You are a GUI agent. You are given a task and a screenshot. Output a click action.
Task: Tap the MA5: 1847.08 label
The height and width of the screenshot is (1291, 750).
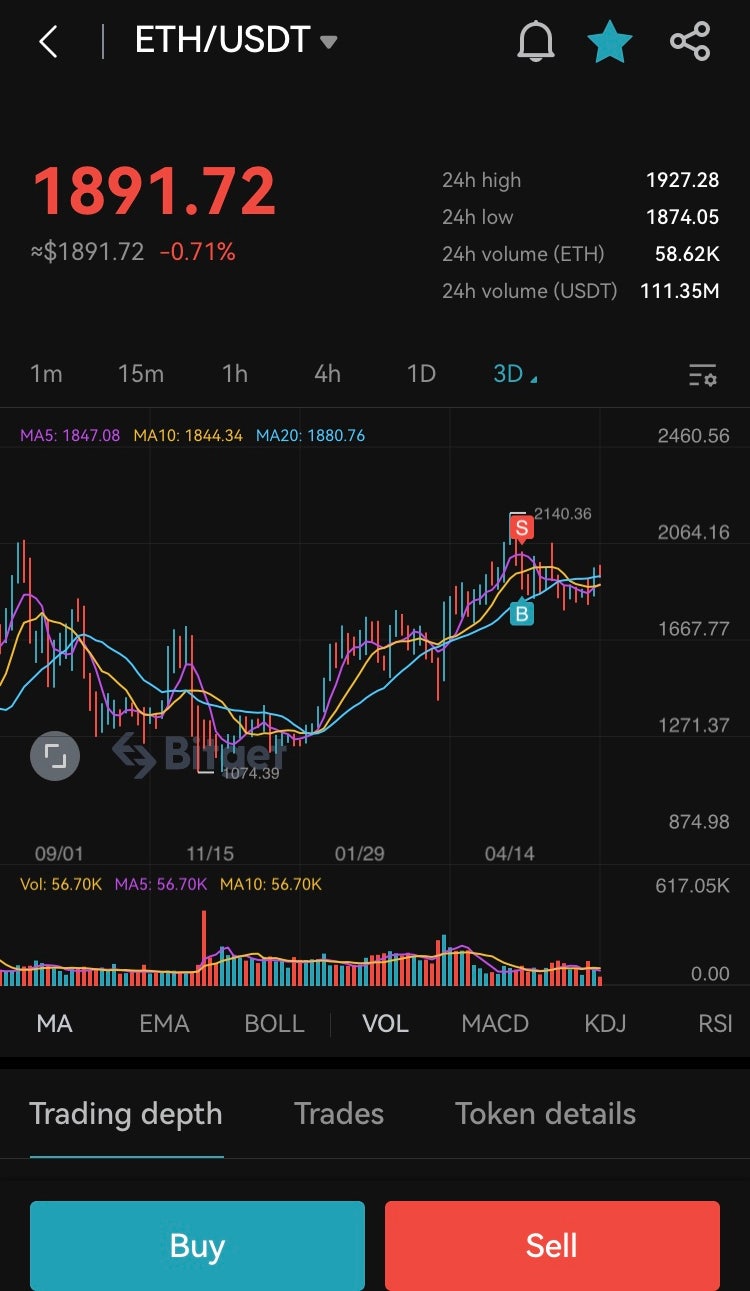pos(70,436)
